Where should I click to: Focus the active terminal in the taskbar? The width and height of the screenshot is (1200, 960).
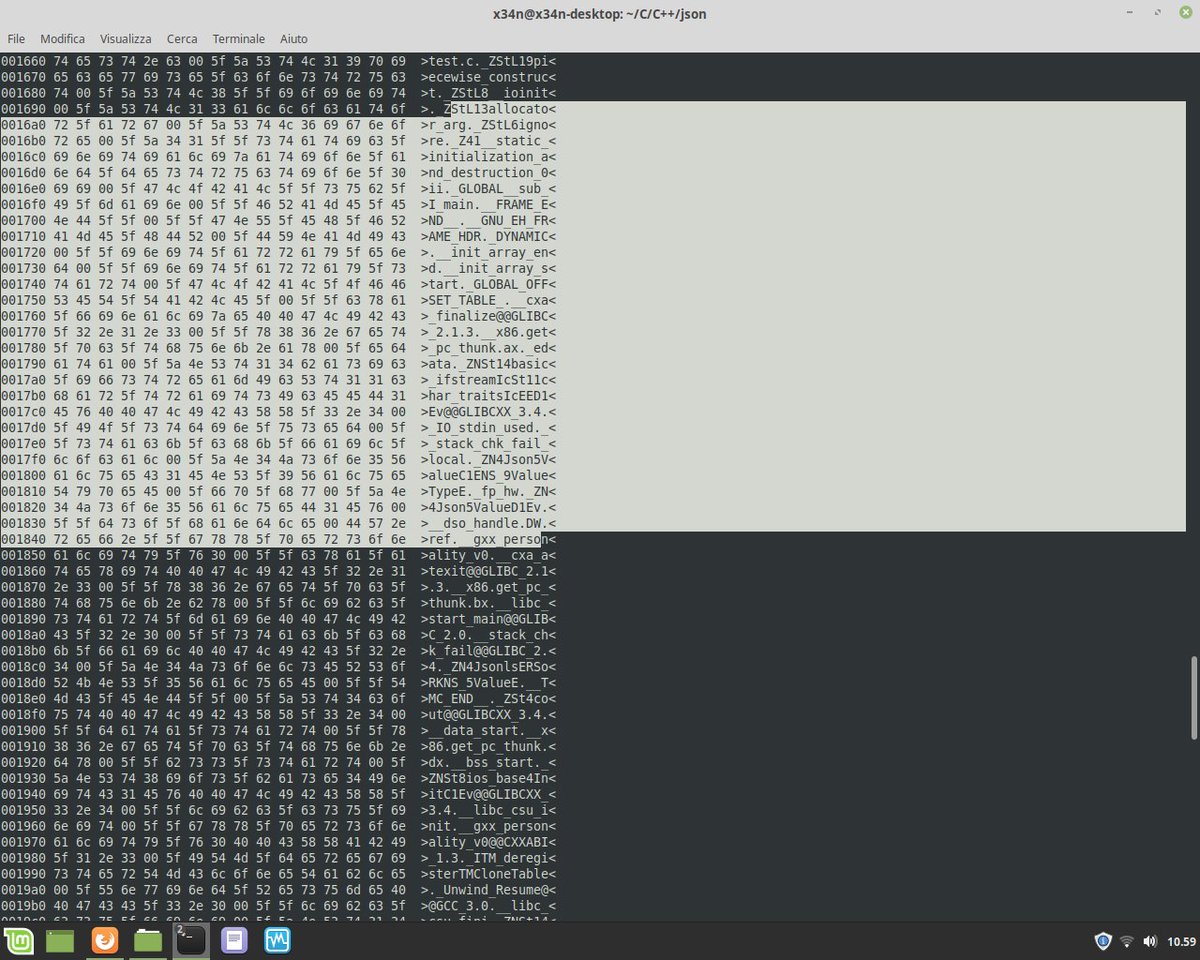[x=190, y=940]
